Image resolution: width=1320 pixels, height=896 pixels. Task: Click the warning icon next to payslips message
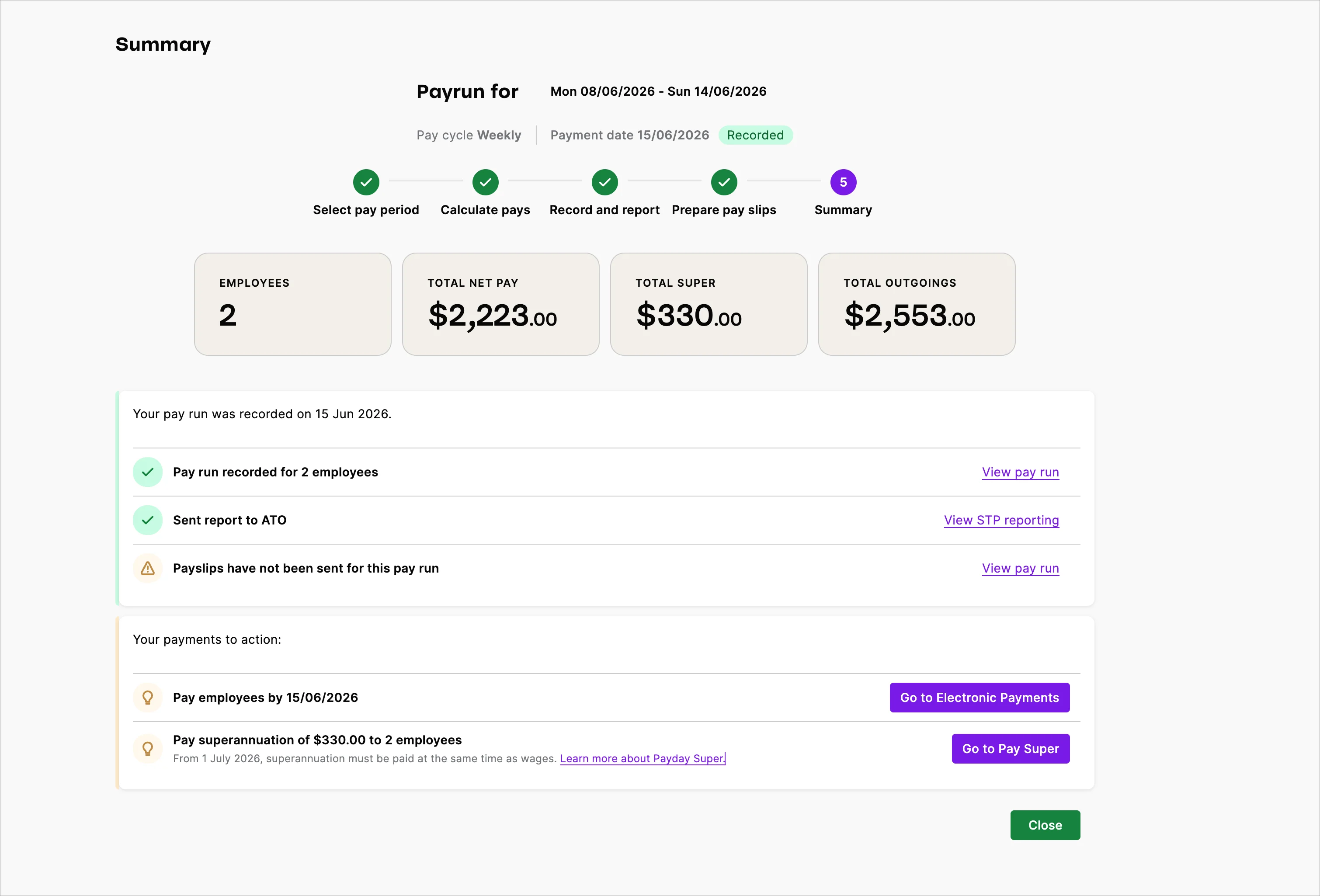[x=147, y=568]
